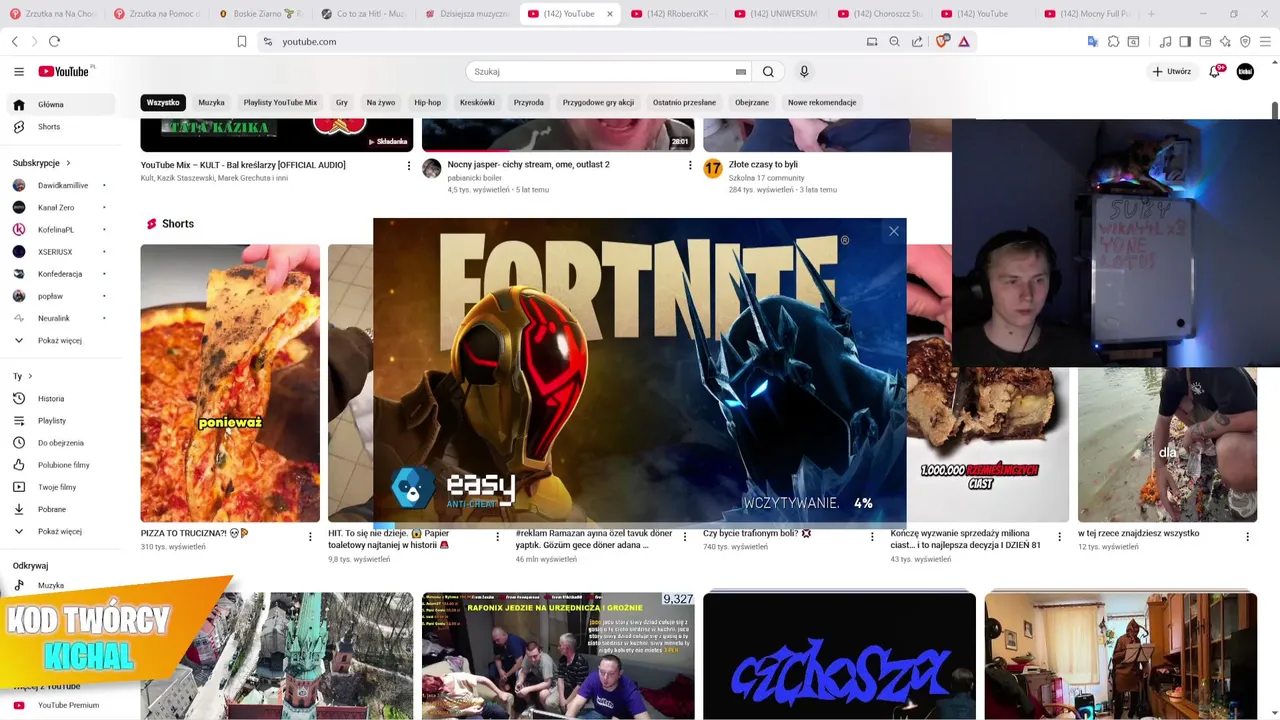This screenshot has width=1280, height=720.
Task: Select the Gry filter chip
Action: pos(342,102)
